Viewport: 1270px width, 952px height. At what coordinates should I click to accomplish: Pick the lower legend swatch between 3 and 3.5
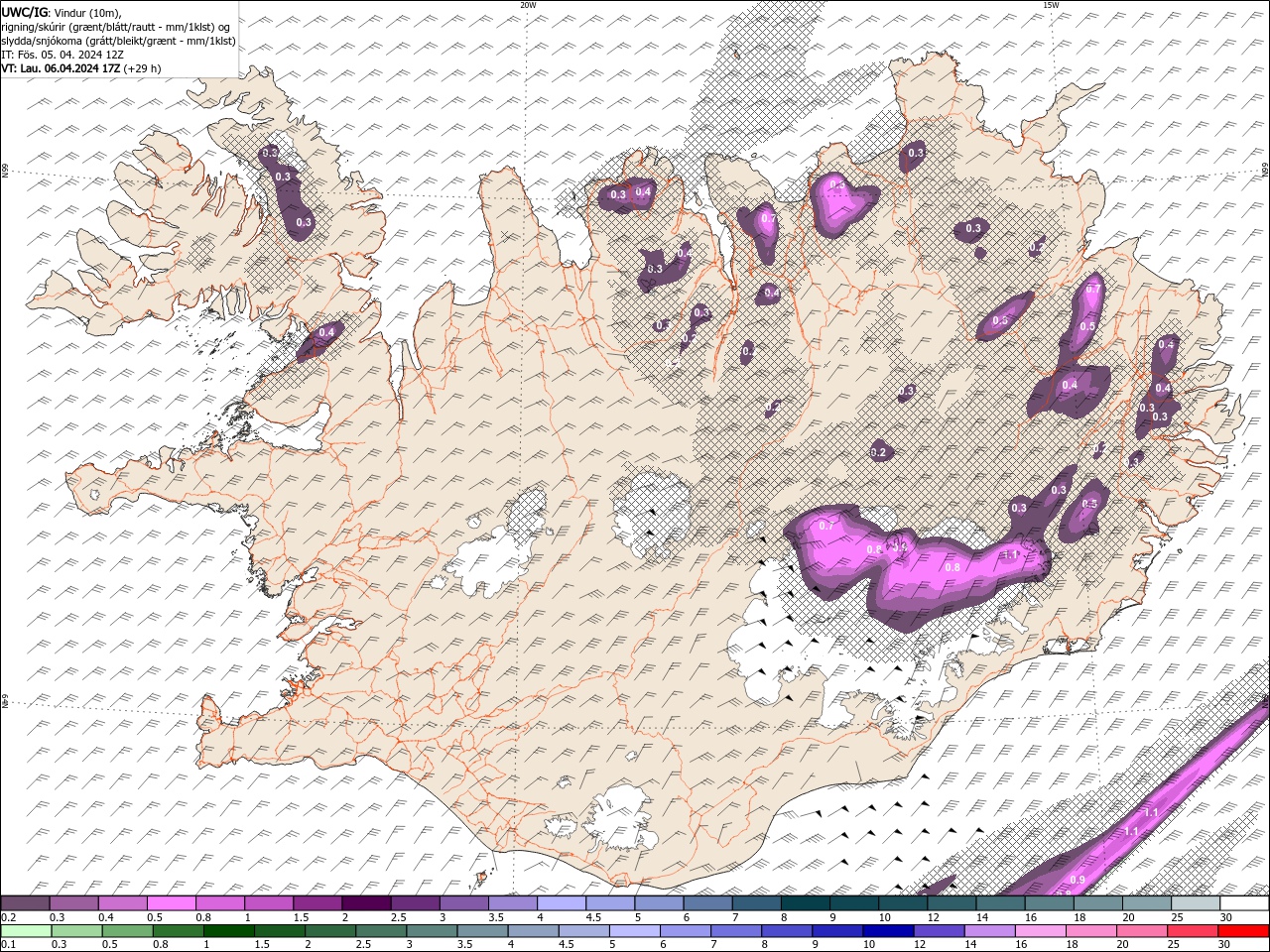click(x=432, y=931)
